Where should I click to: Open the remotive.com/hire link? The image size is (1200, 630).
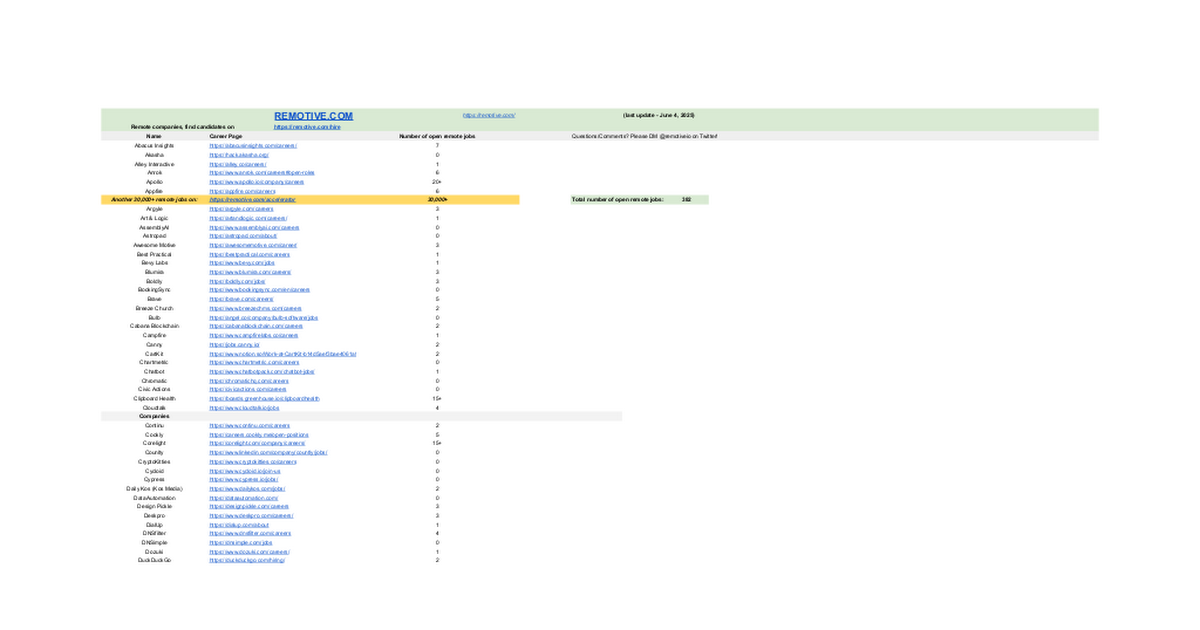[x=307, y=127]
